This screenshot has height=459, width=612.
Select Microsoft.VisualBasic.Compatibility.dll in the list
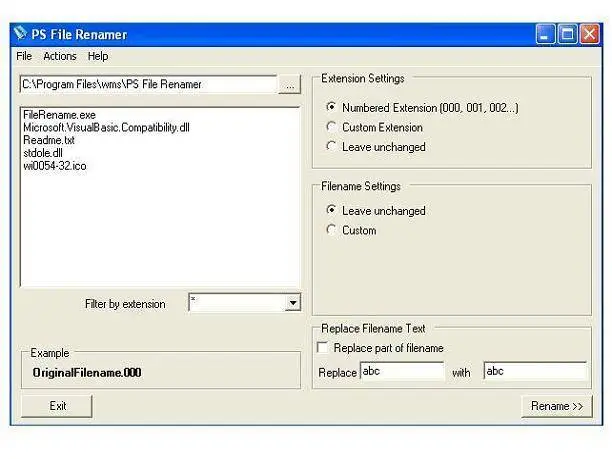point(106,128)
